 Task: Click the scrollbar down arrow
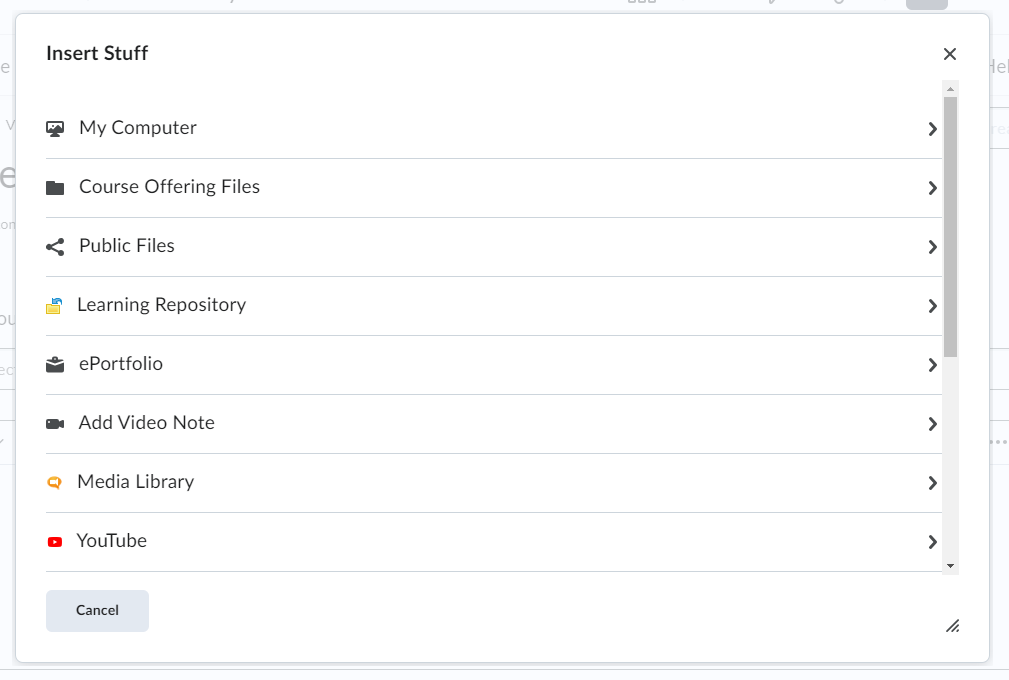click(950, 566)
